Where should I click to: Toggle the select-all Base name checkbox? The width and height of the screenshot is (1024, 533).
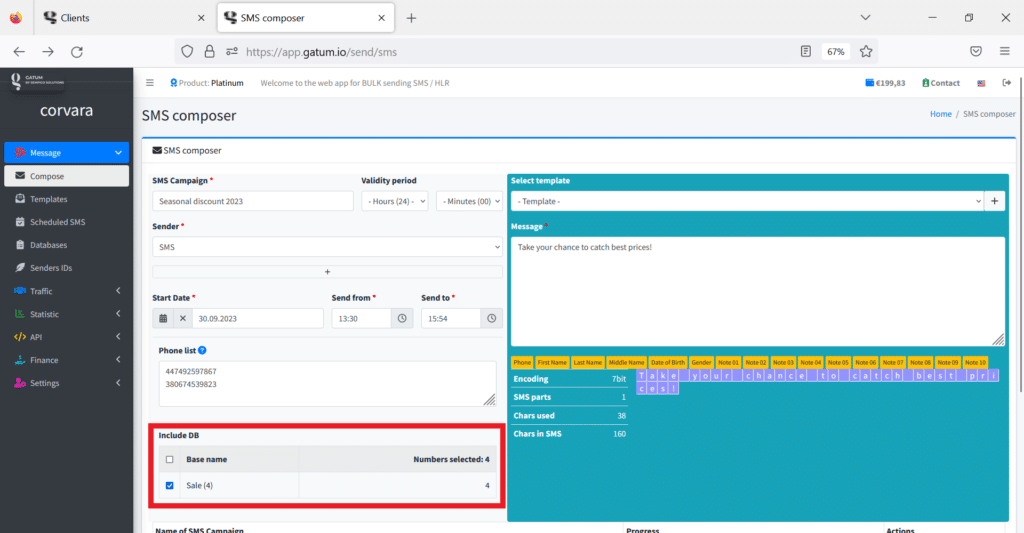pyautogui.click(x=169, y=460)
